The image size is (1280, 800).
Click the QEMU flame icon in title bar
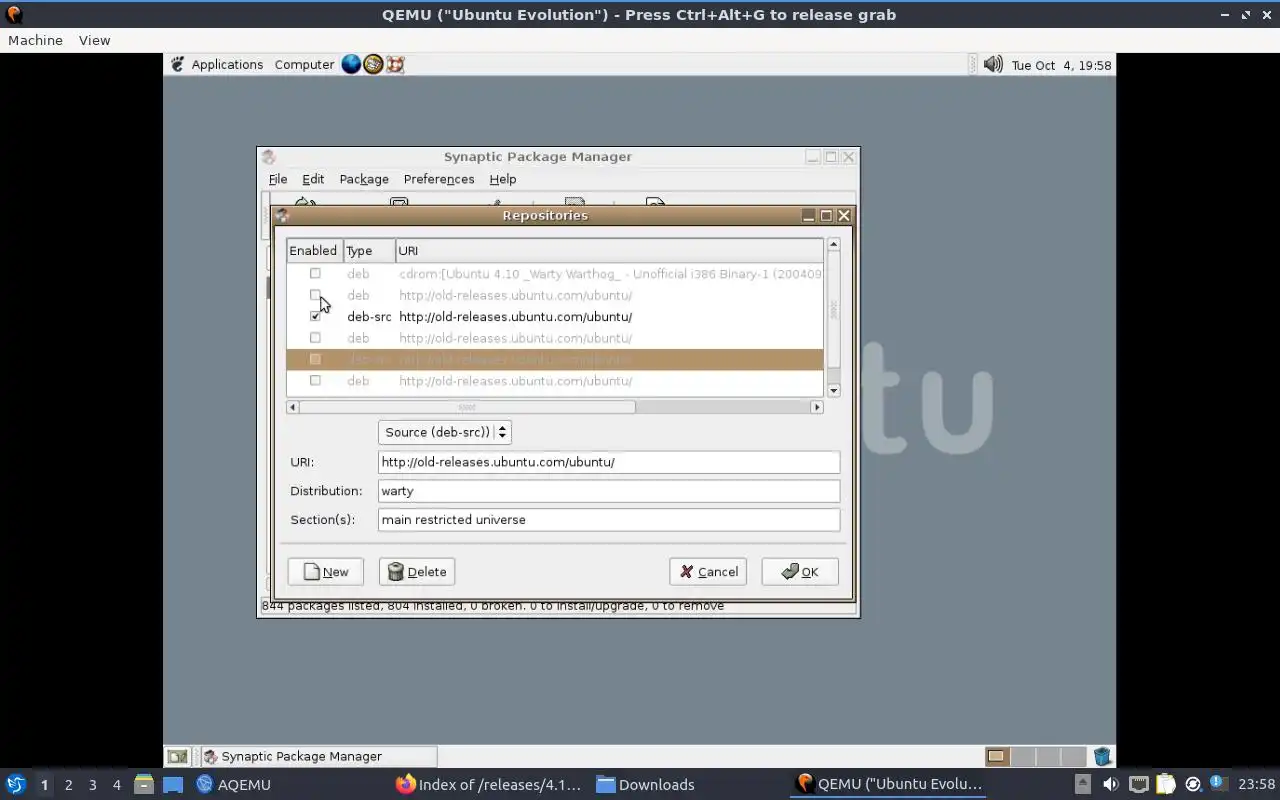coord(14,15)
